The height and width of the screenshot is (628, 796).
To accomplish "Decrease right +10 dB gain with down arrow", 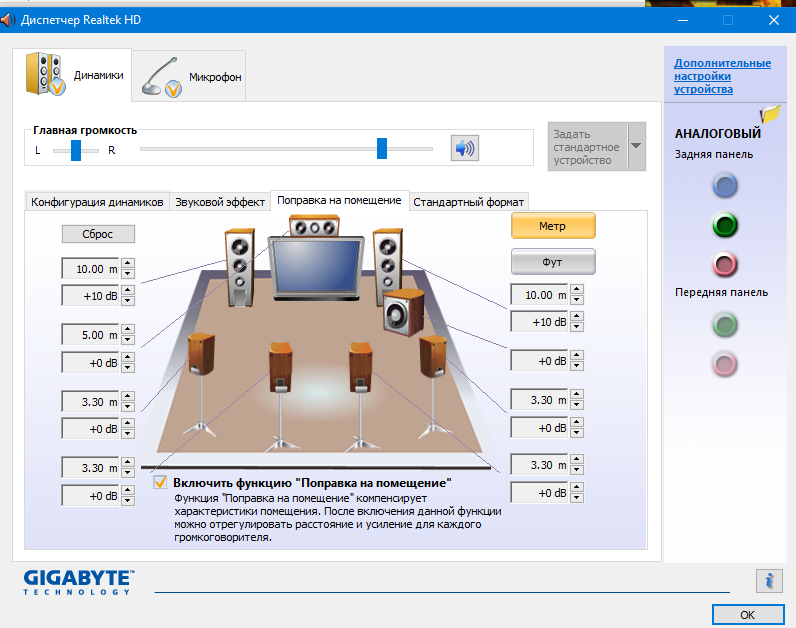I will pyautogui.click(x=577, y=327).
